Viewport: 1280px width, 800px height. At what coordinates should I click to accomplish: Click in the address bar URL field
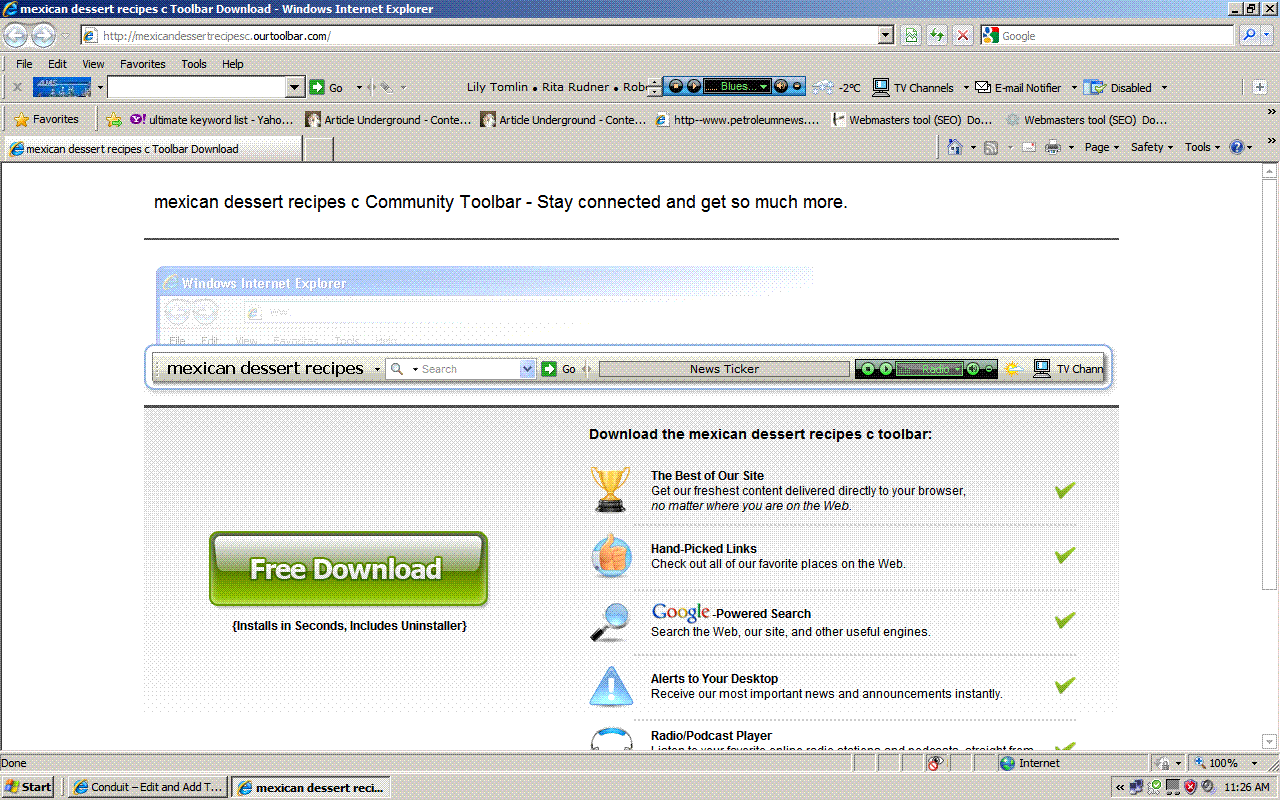point(480,36)
